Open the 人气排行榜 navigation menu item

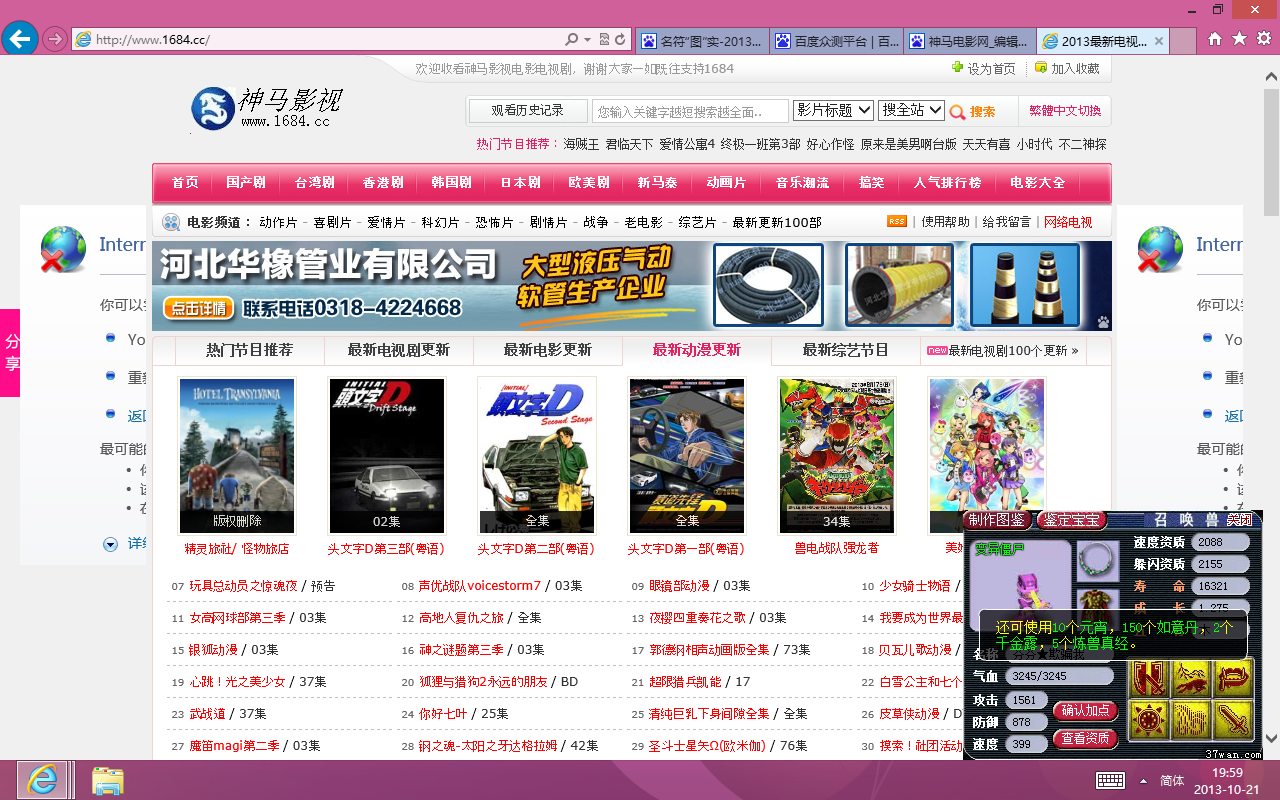point(947,183)
